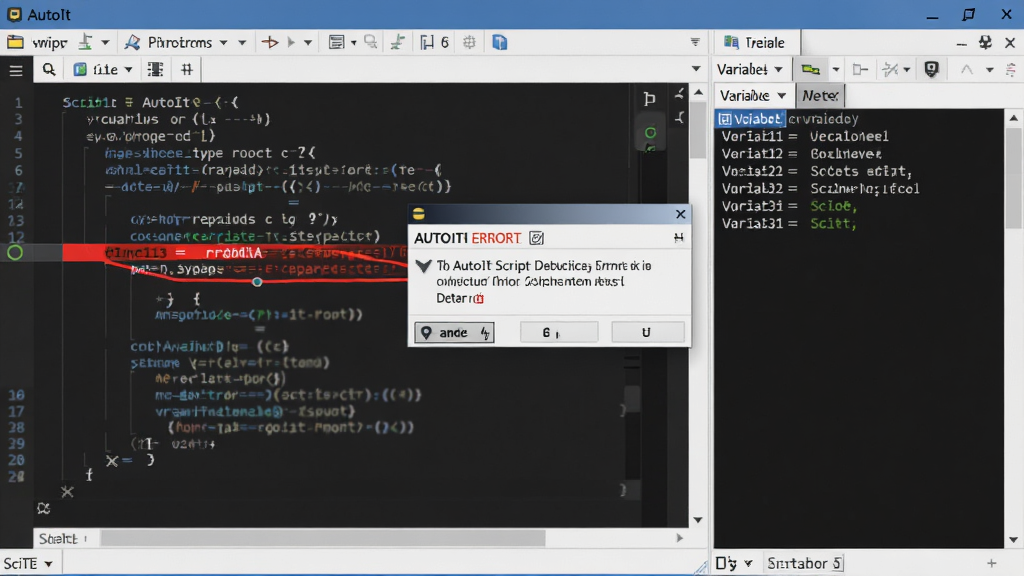Viewport: 1024px width, 576px height.
Task: Click the edit icon beside AUTOITI ERRORT
Action: (x=537, y=238)
